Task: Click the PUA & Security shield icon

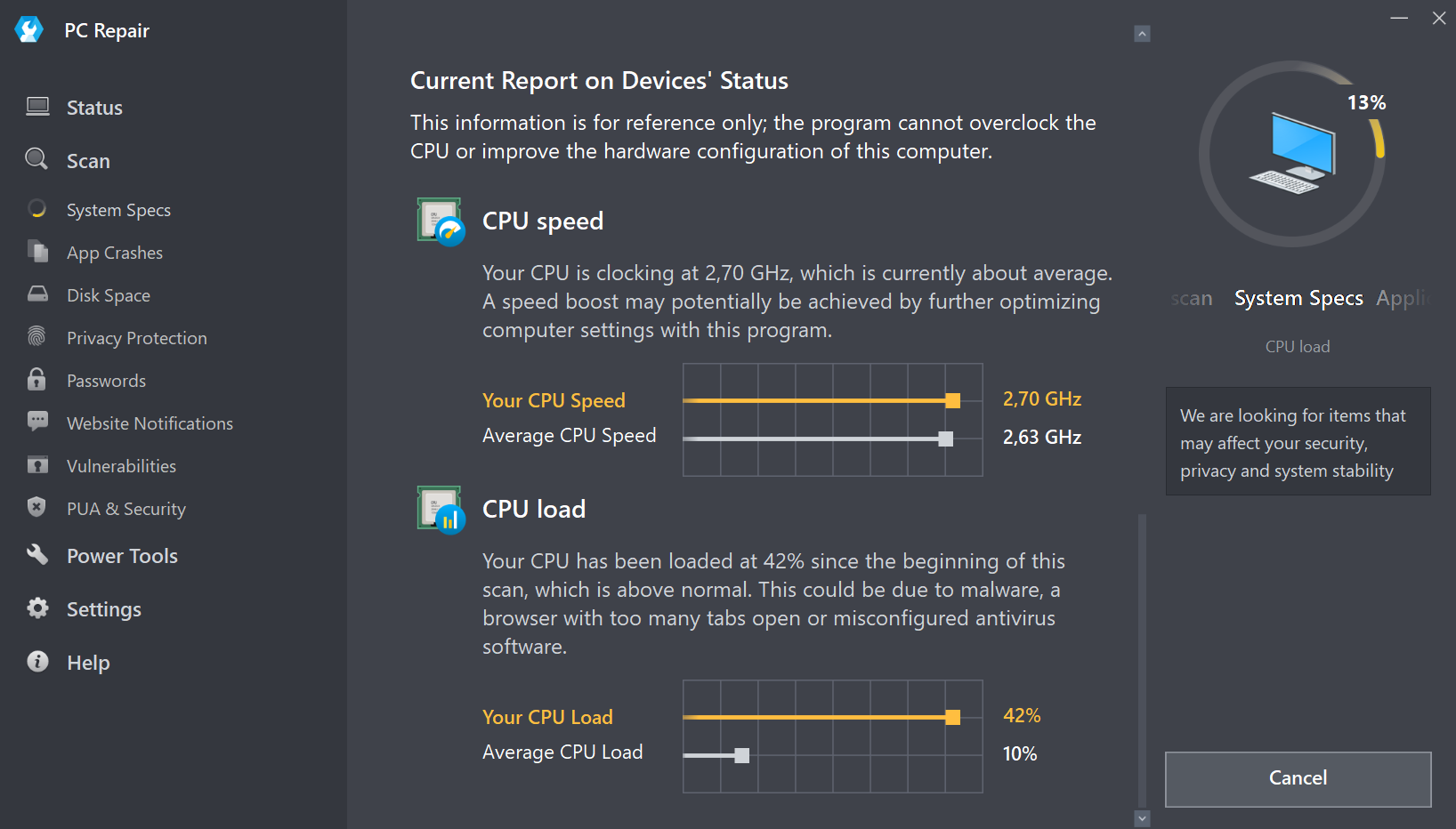Action: [36, 507]
